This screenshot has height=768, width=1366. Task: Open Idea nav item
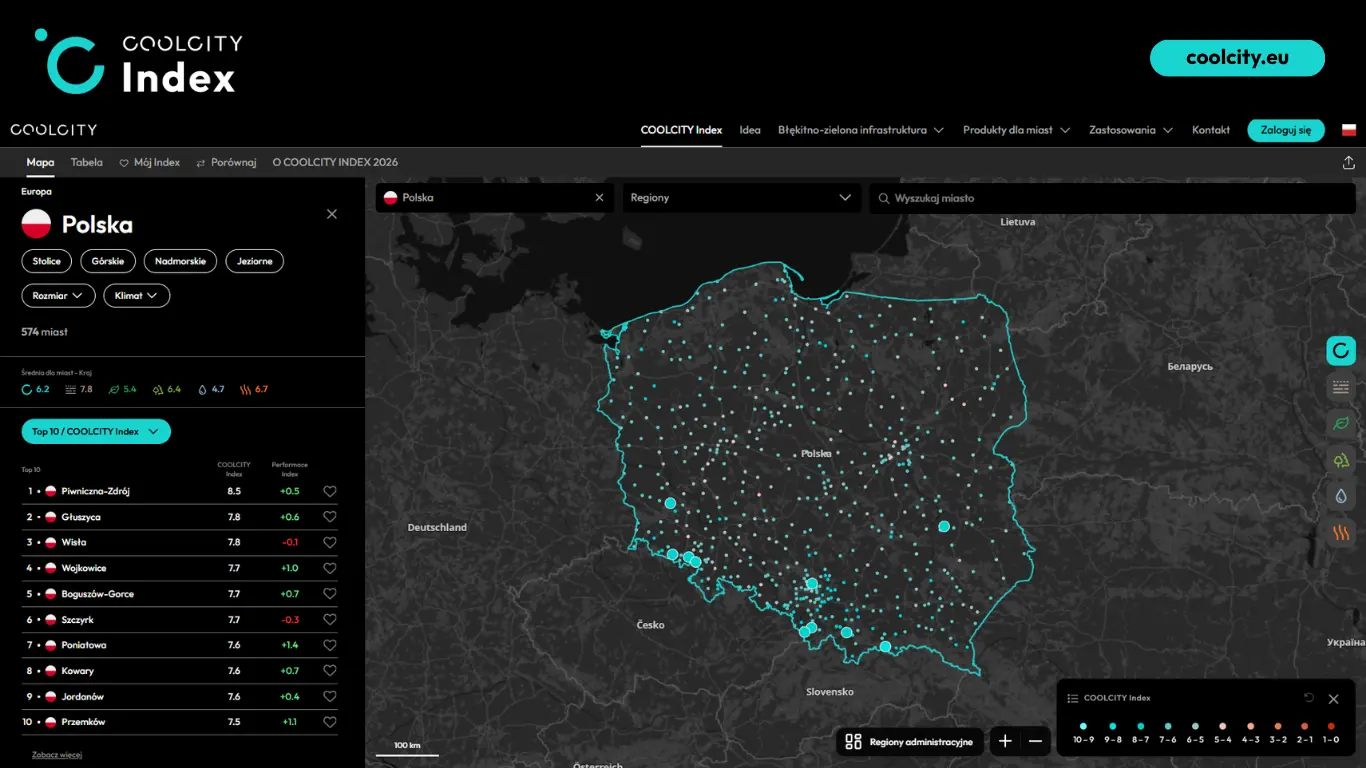tap(750, 130)
